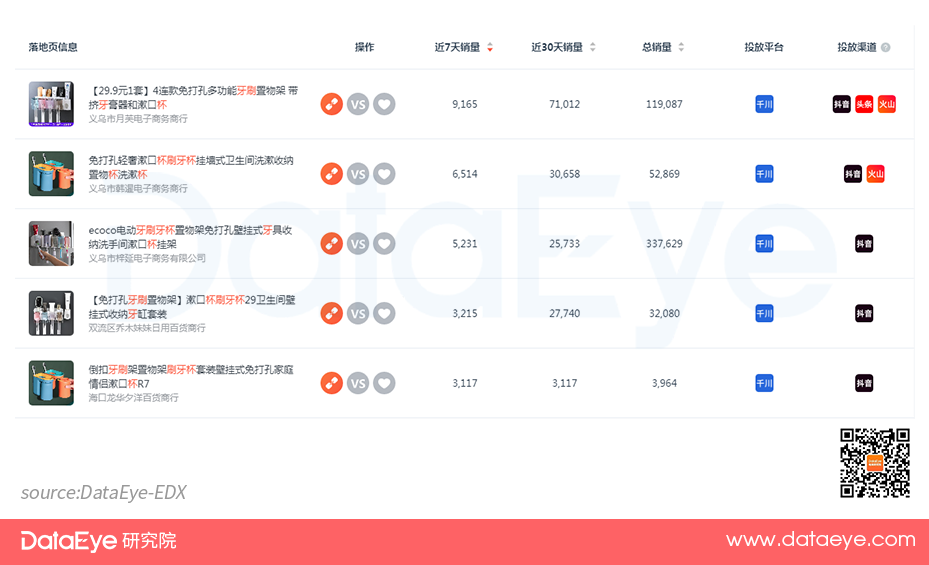Sort by 总销量 arrows

[681, 47]
